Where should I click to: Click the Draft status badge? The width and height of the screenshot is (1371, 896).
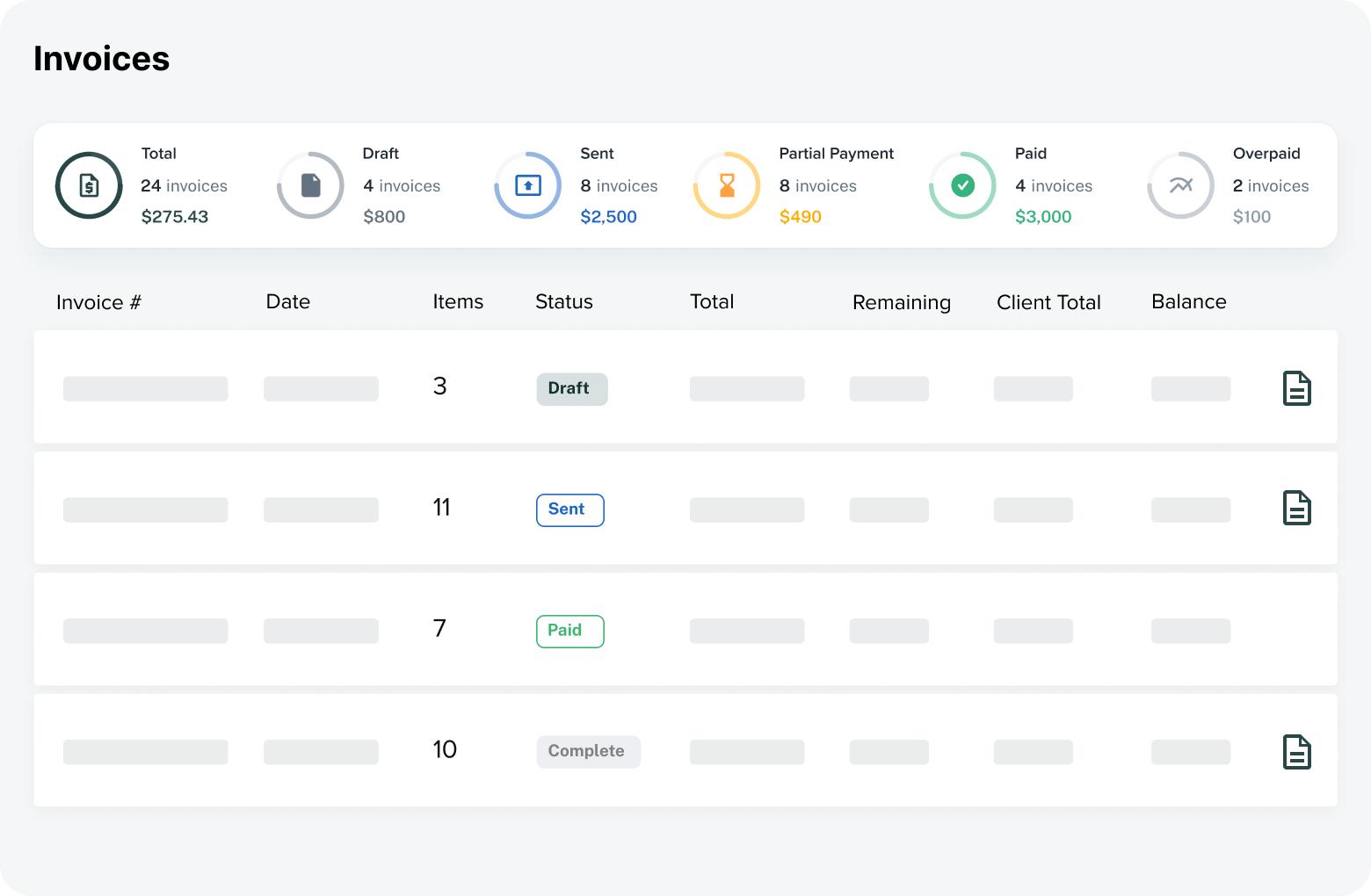point(571,388)
